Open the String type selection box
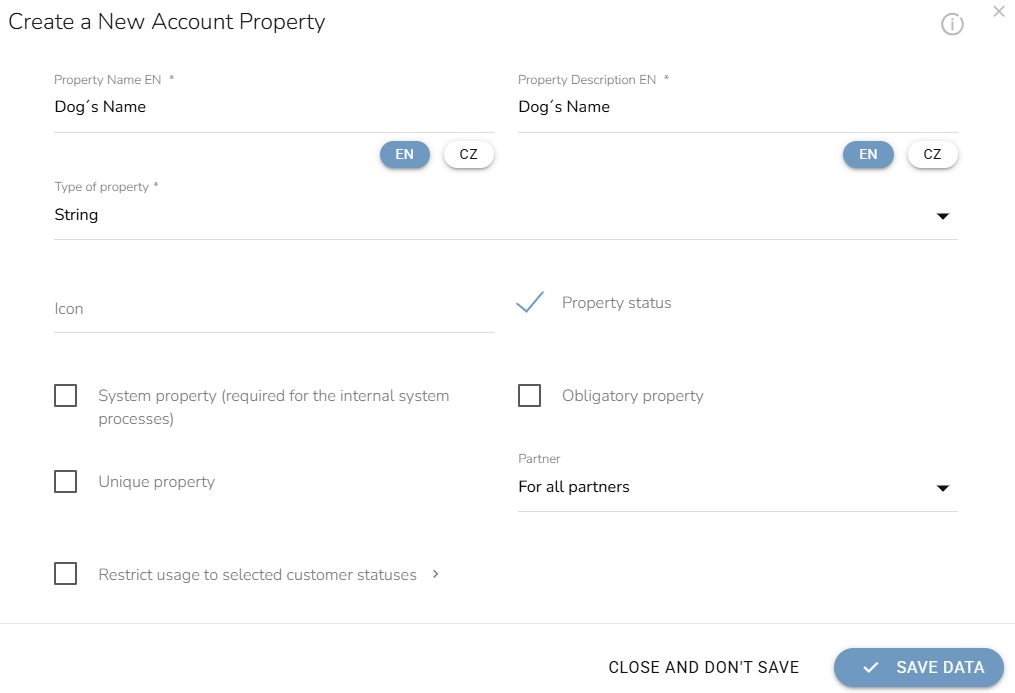 point(506,215)
